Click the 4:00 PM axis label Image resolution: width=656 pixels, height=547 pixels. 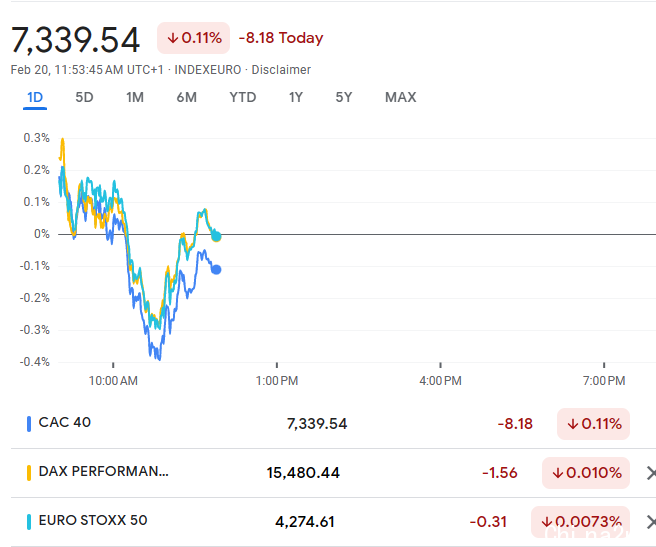[x=441, y=381]
